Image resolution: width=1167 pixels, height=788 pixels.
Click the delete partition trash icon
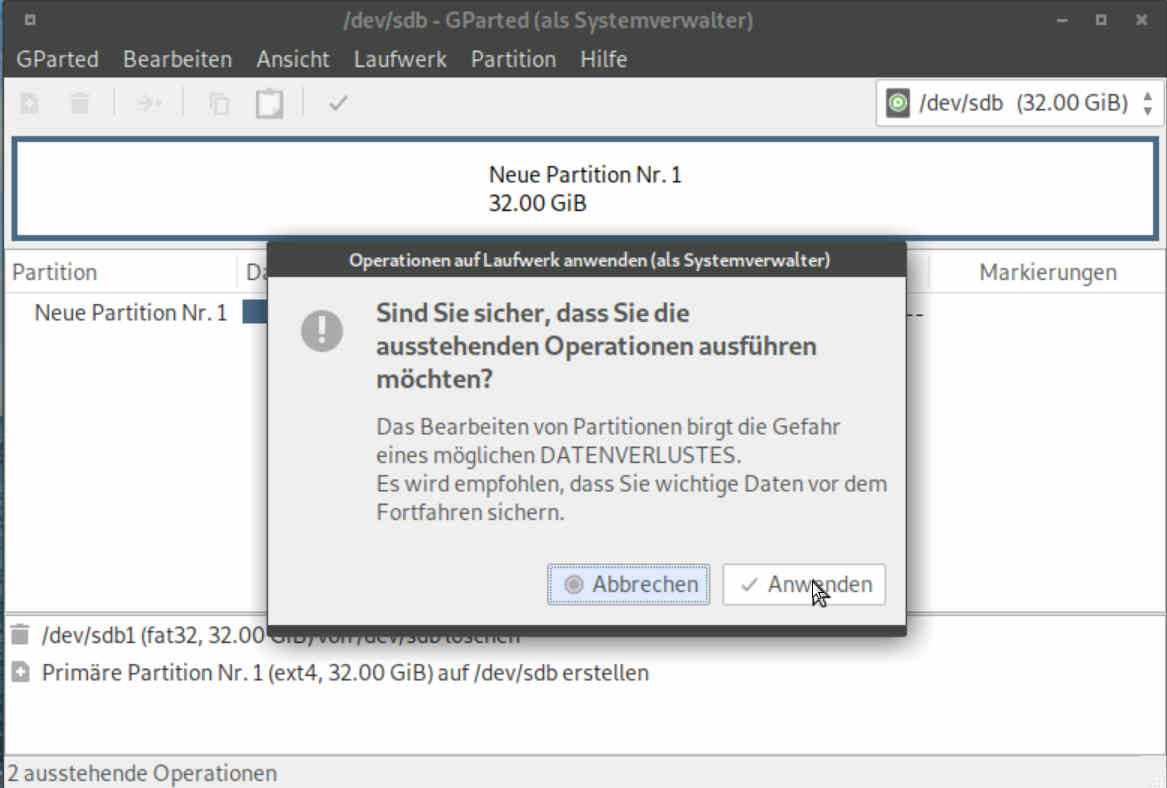pyautogui.click(x=80, y=103)
